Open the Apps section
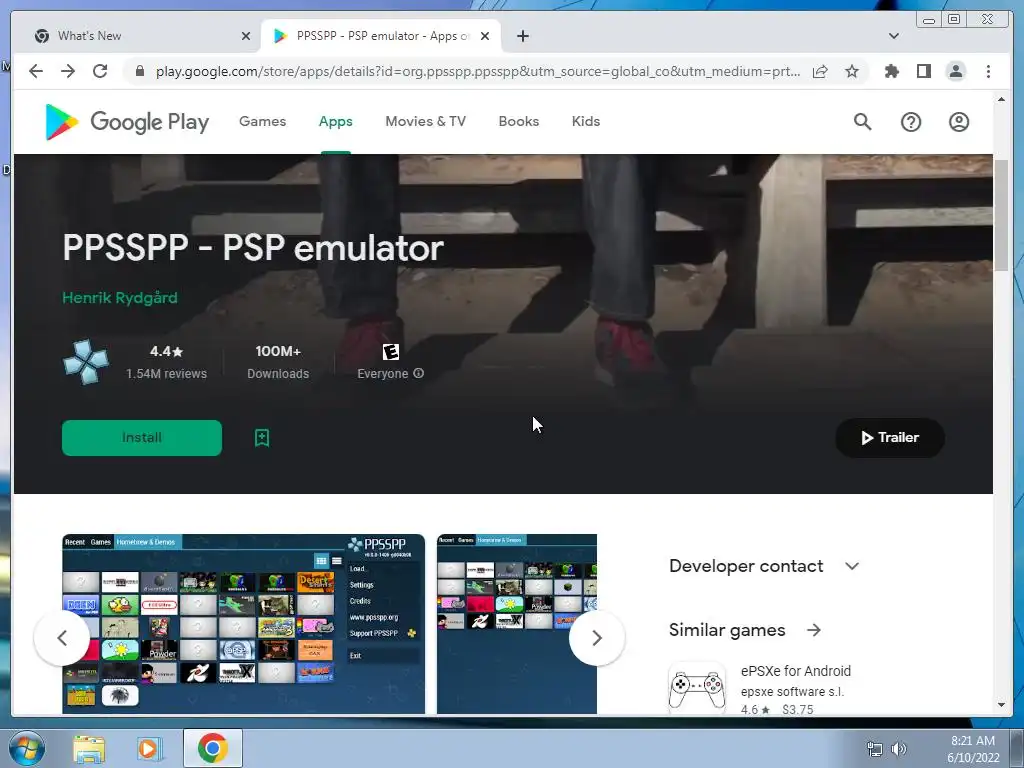 [336, 121]
